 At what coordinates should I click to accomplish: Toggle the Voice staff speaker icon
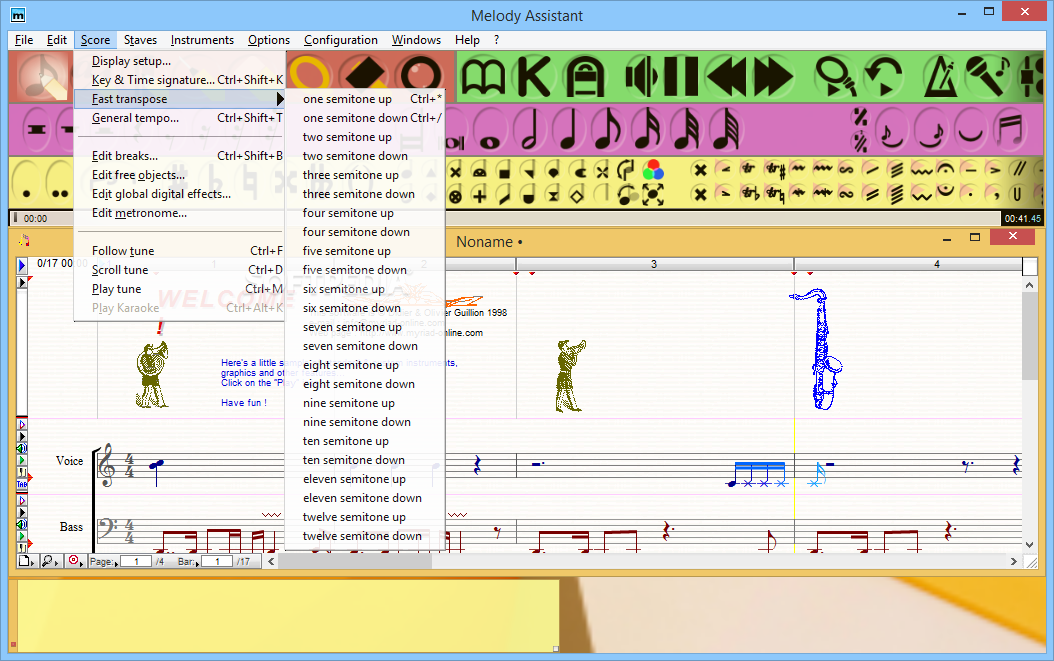[x=22, y=449]
